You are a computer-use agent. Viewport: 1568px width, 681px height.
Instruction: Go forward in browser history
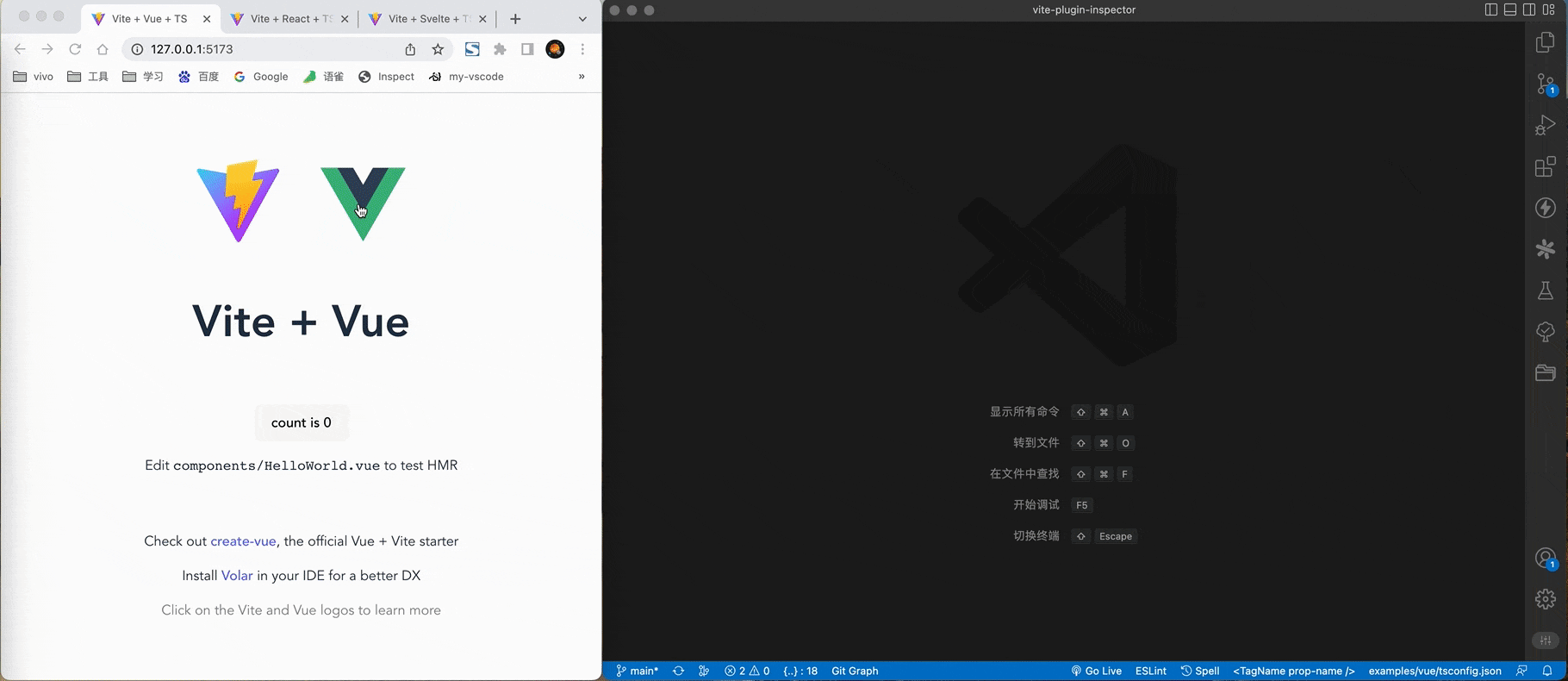click(47, 49)
